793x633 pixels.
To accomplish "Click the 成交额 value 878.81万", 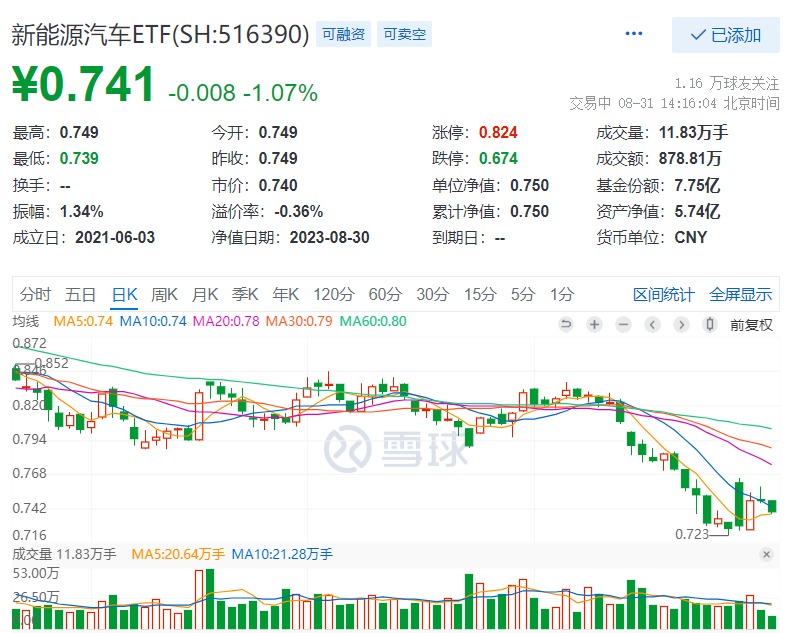I will (x=690, y=159).
